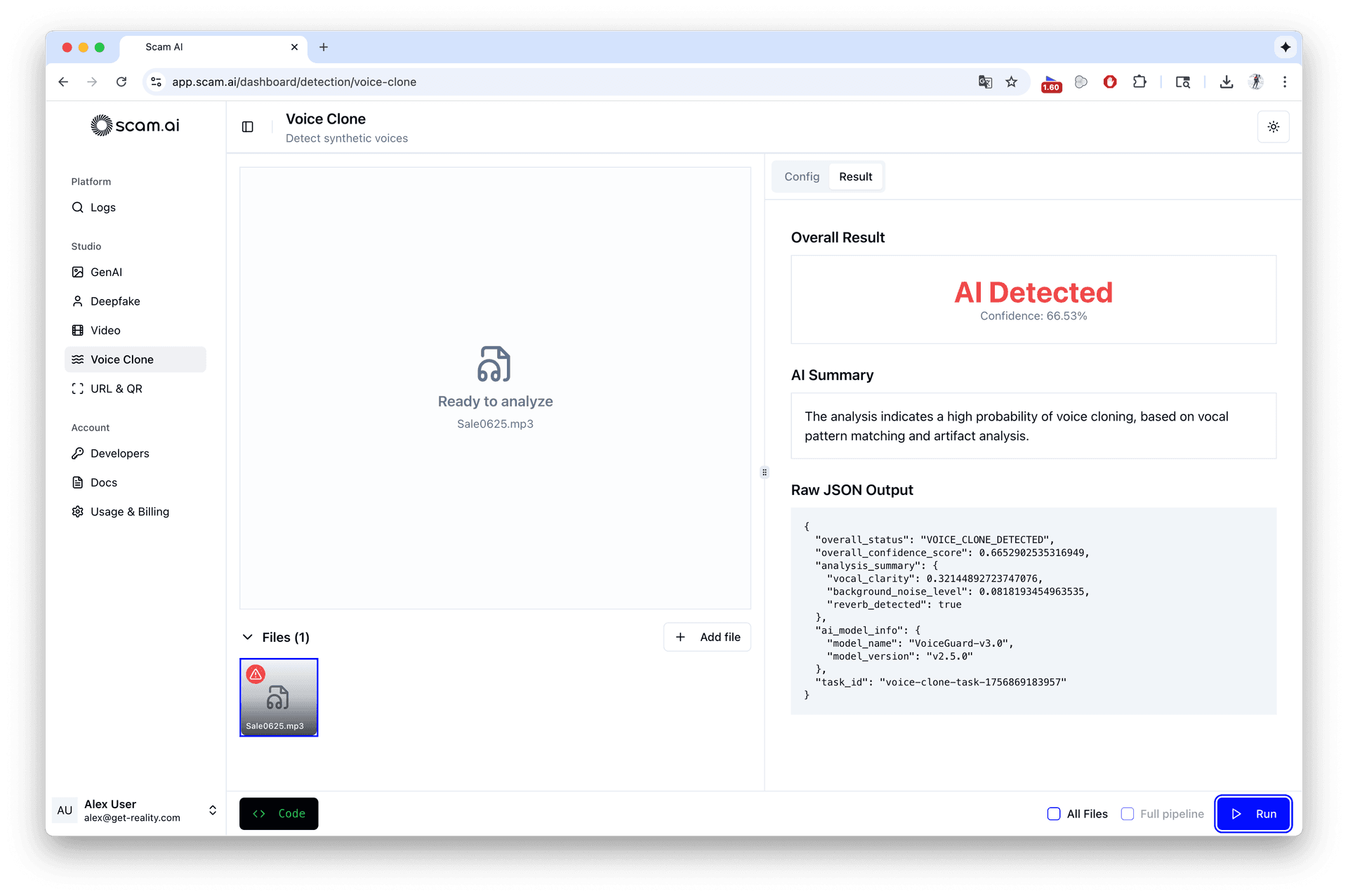Enable the All Files checkbox

tap(1053, 814)
